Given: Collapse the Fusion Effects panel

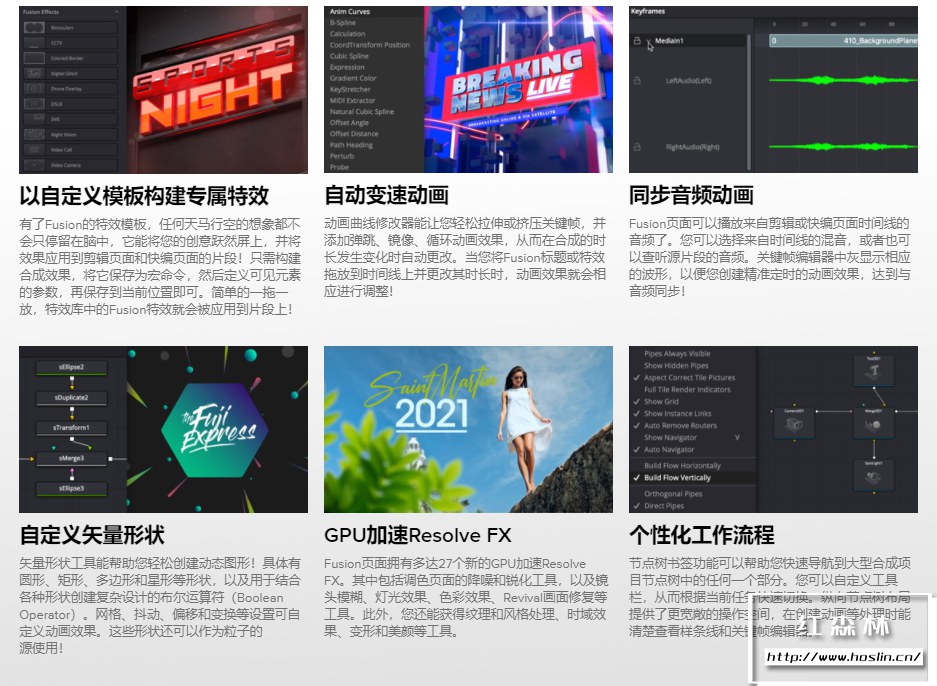Looking at the screenshot, I should [x=114, y=11].
